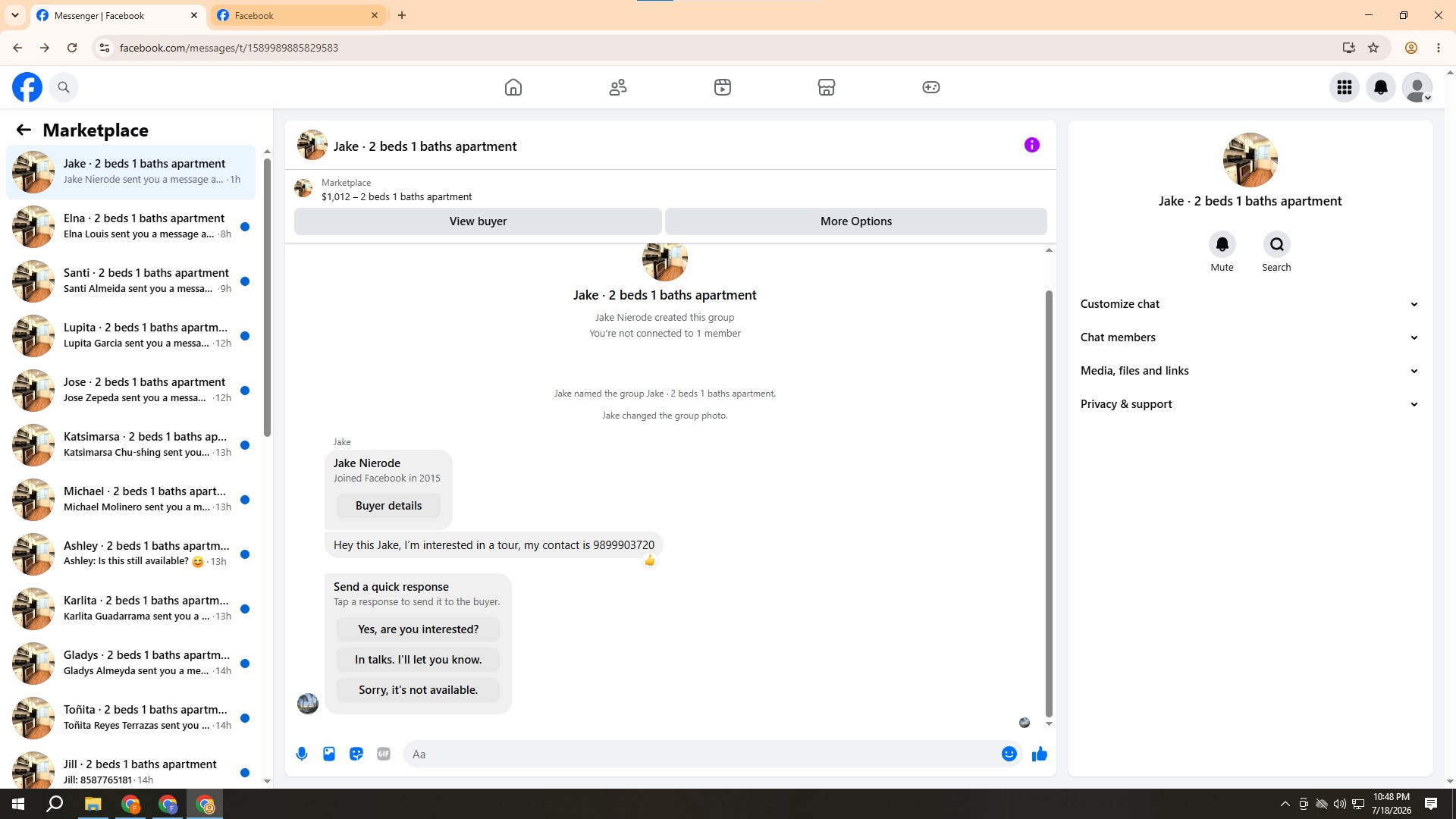
Task: Close the Facebook tab
Action: tap(375, 15)
